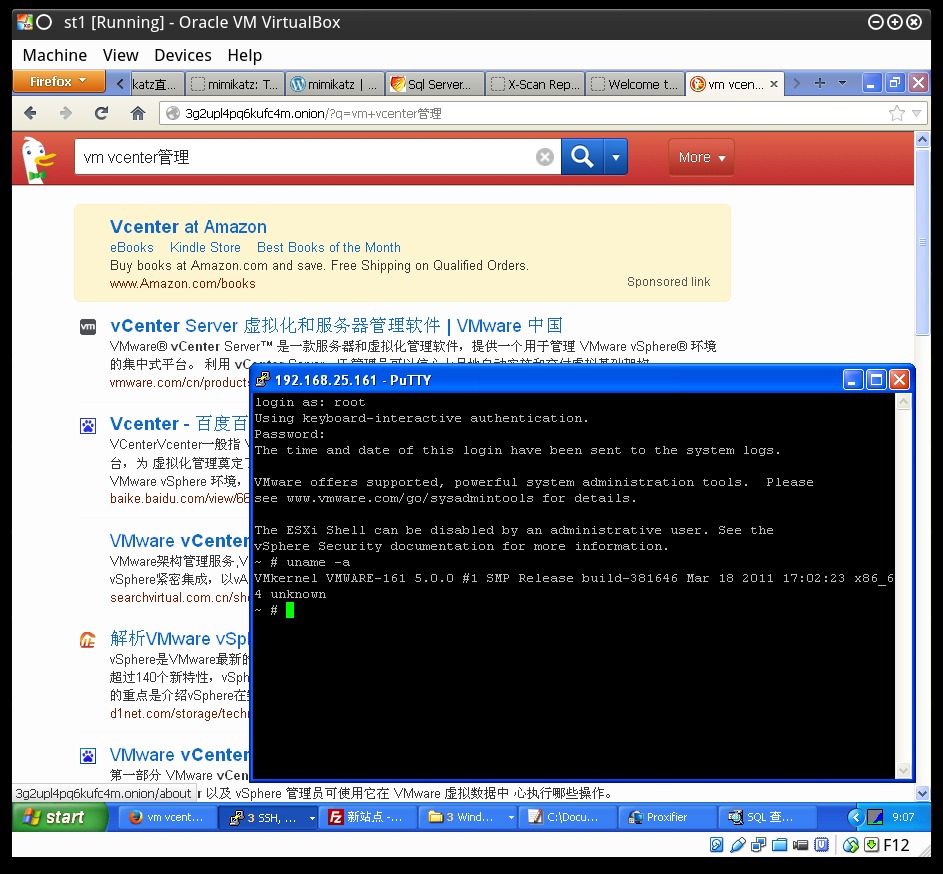Switch to the X-Scan Rep... tab
This screenshot has width=943, height=874.
(x=535, y=84)
